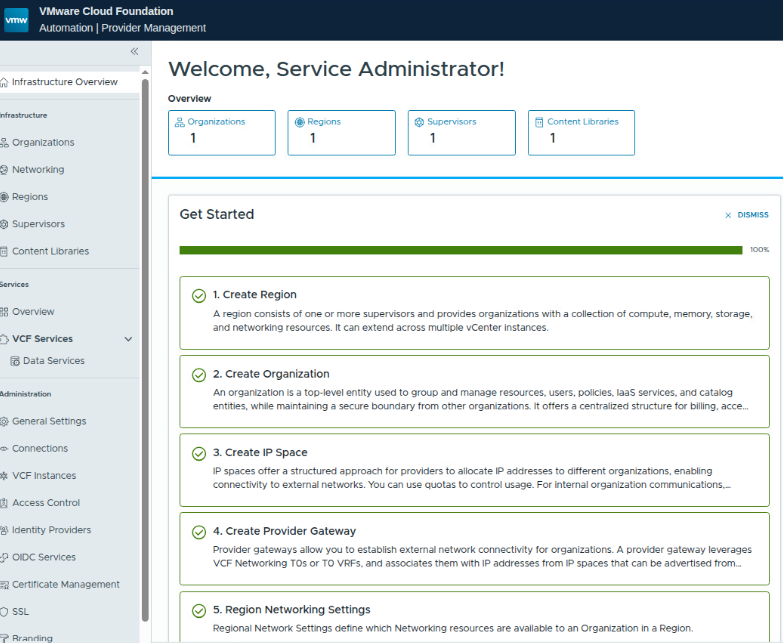The image size is (783, 643).
Task: Click the Organizations sidebar icon
Action: 4,143
